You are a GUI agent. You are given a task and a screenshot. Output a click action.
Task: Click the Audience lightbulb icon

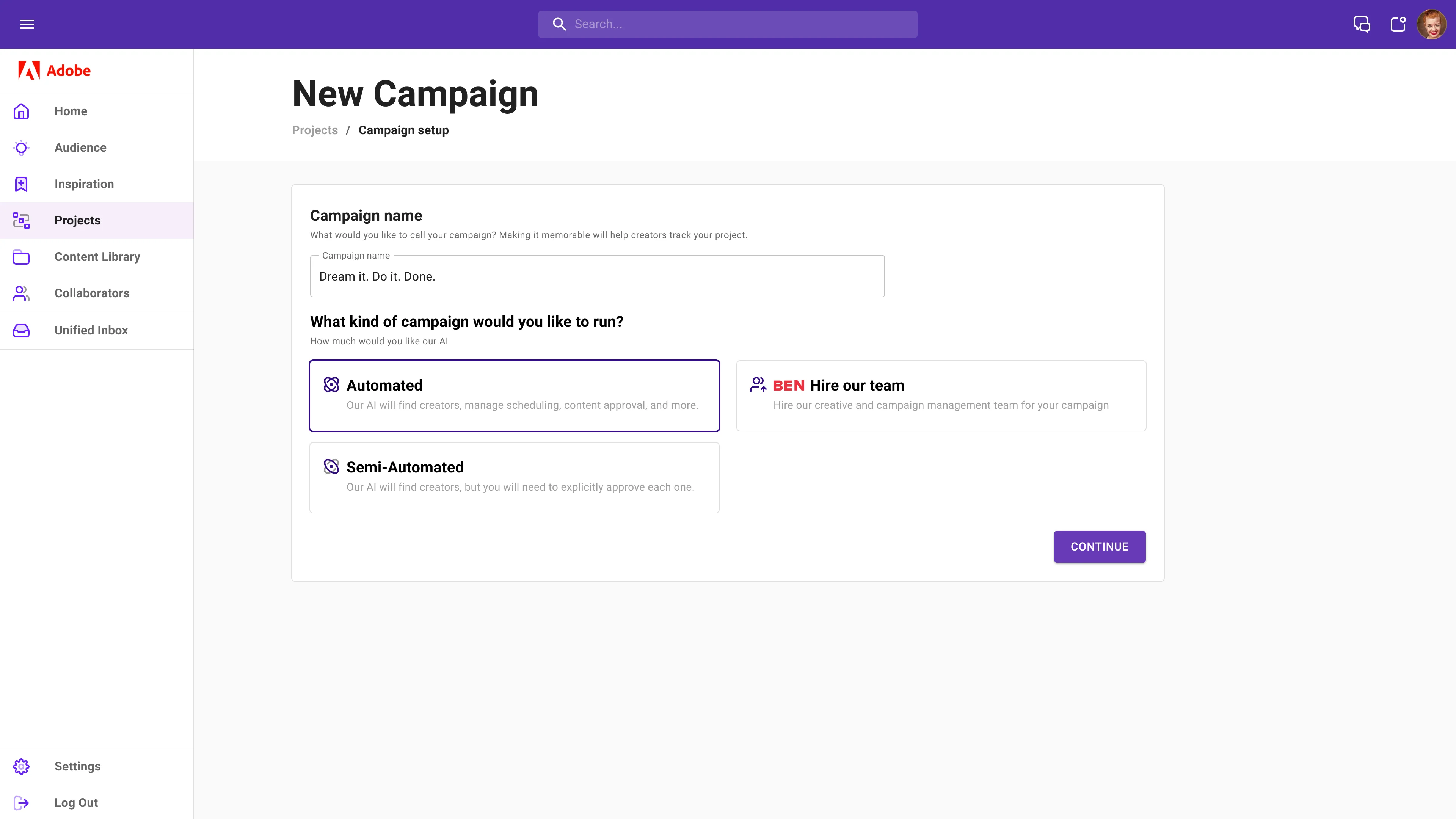coord(22,147)
